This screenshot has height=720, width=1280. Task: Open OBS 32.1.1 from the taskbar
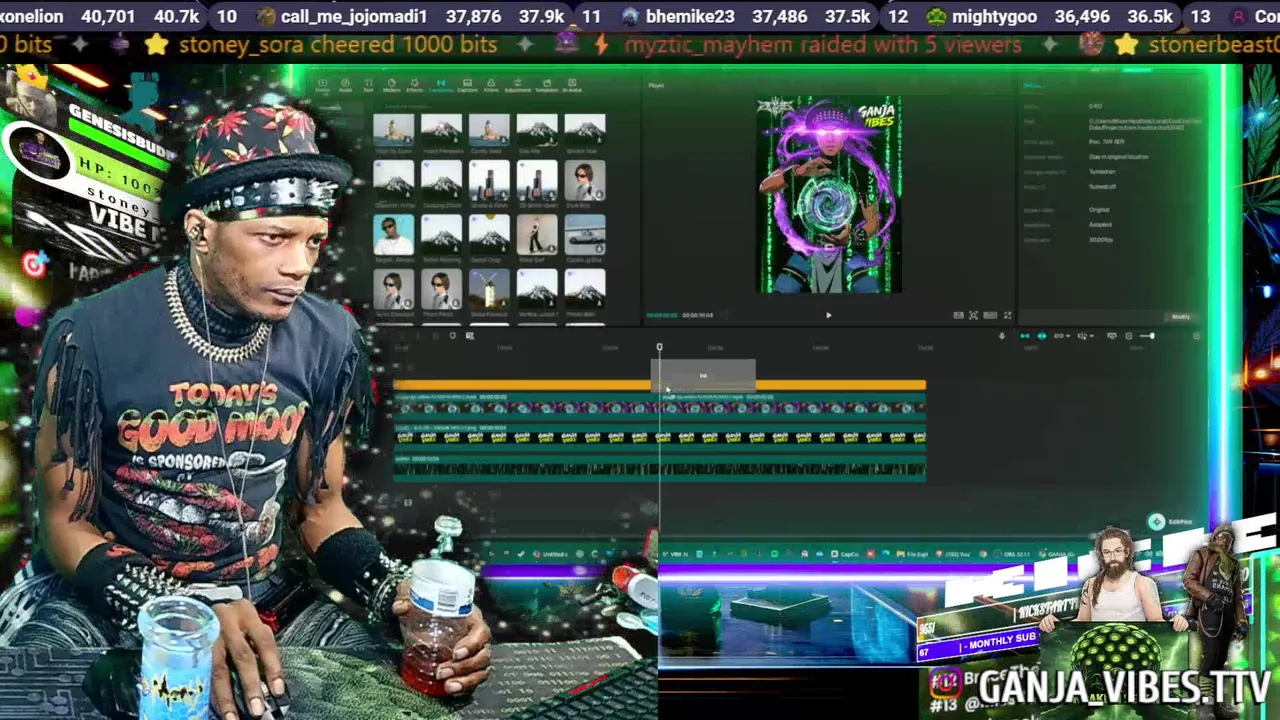pos(1012,554)
